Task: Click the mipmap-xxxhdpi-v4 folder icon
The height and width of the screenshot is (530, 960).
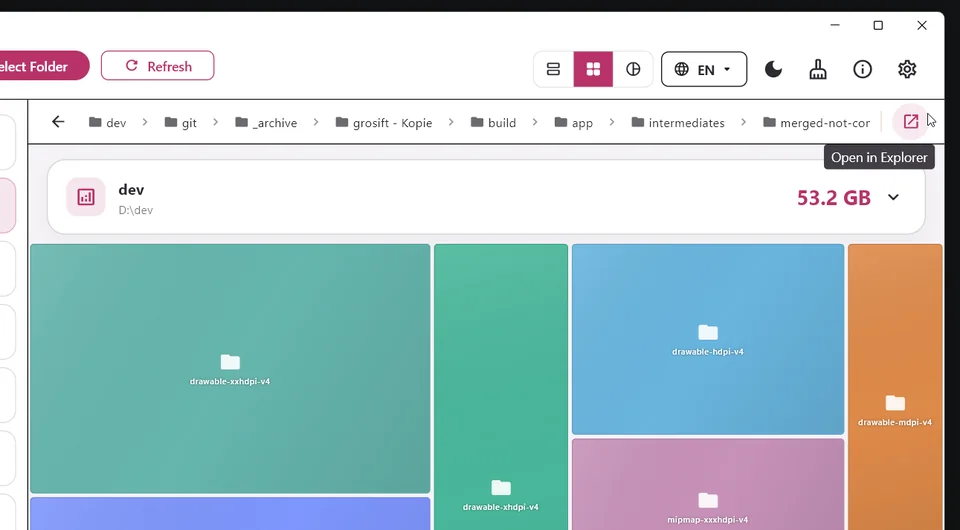Action: [x=708, y=500]
